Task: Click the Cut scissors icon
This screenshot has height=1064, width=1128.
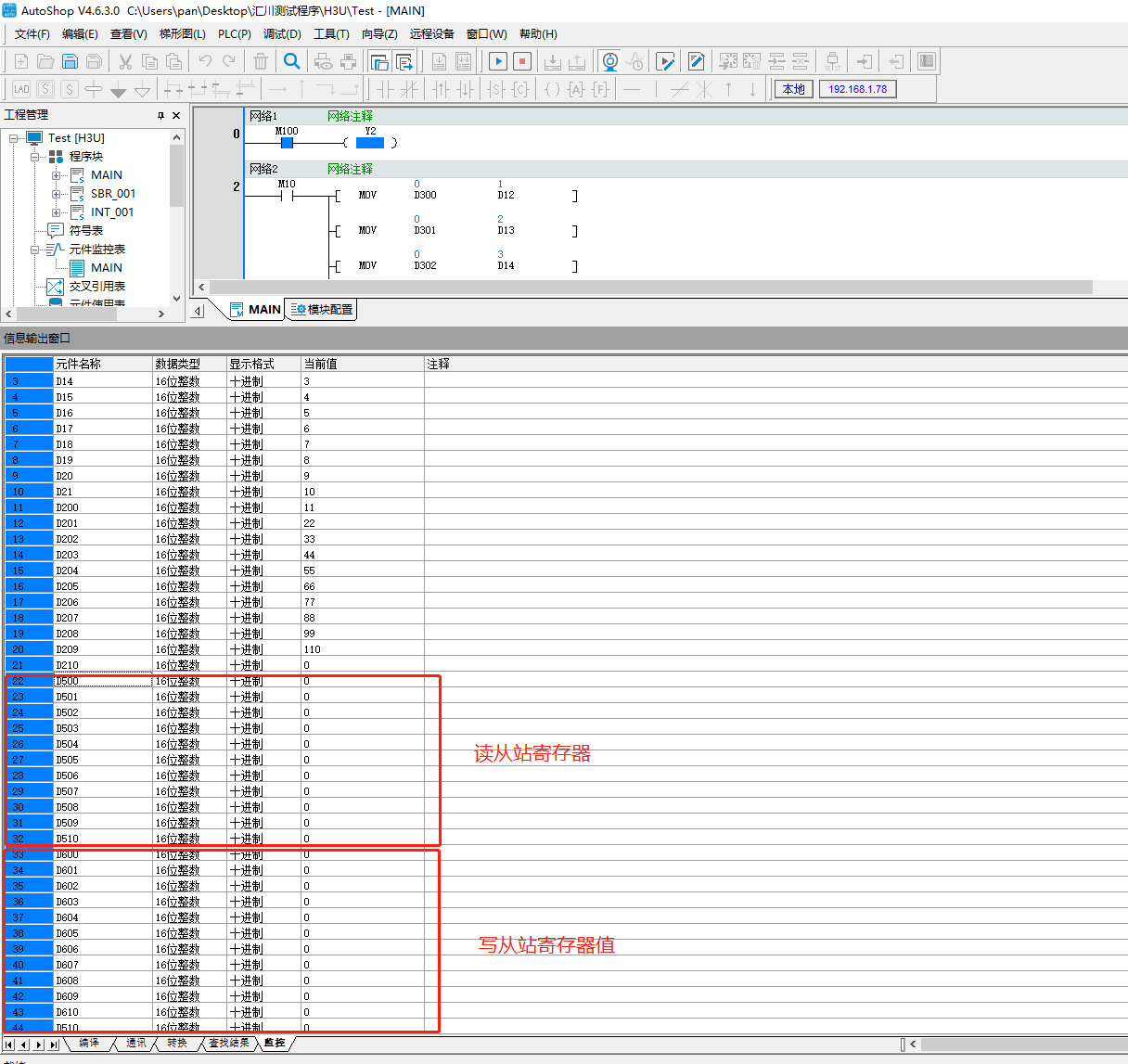Action: (125, 61)
